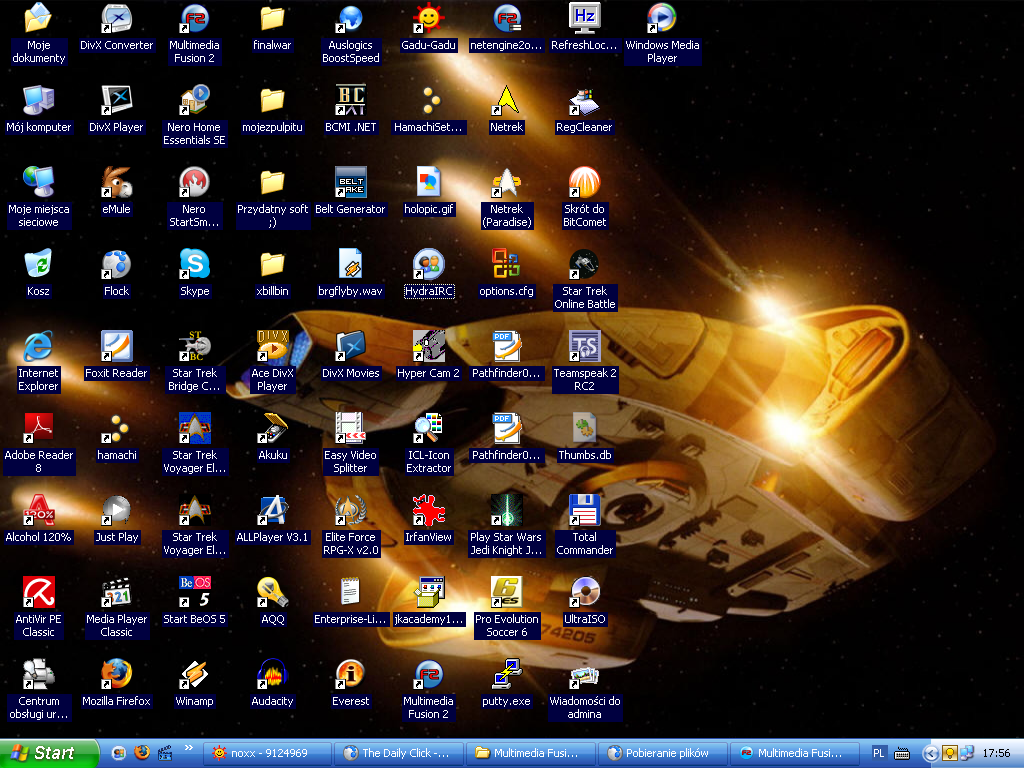Select the Mozilla Firefox desktop icon

tap(116, 674)
